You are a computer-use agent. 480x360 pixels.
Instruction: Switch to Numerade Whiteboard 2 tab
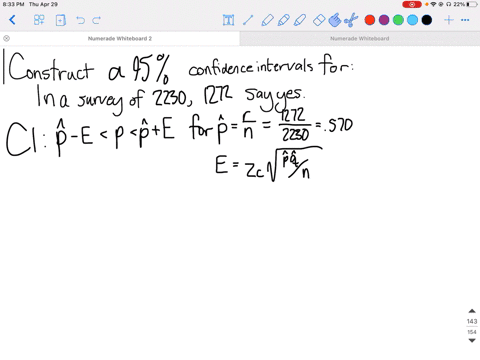click(120, 38)
